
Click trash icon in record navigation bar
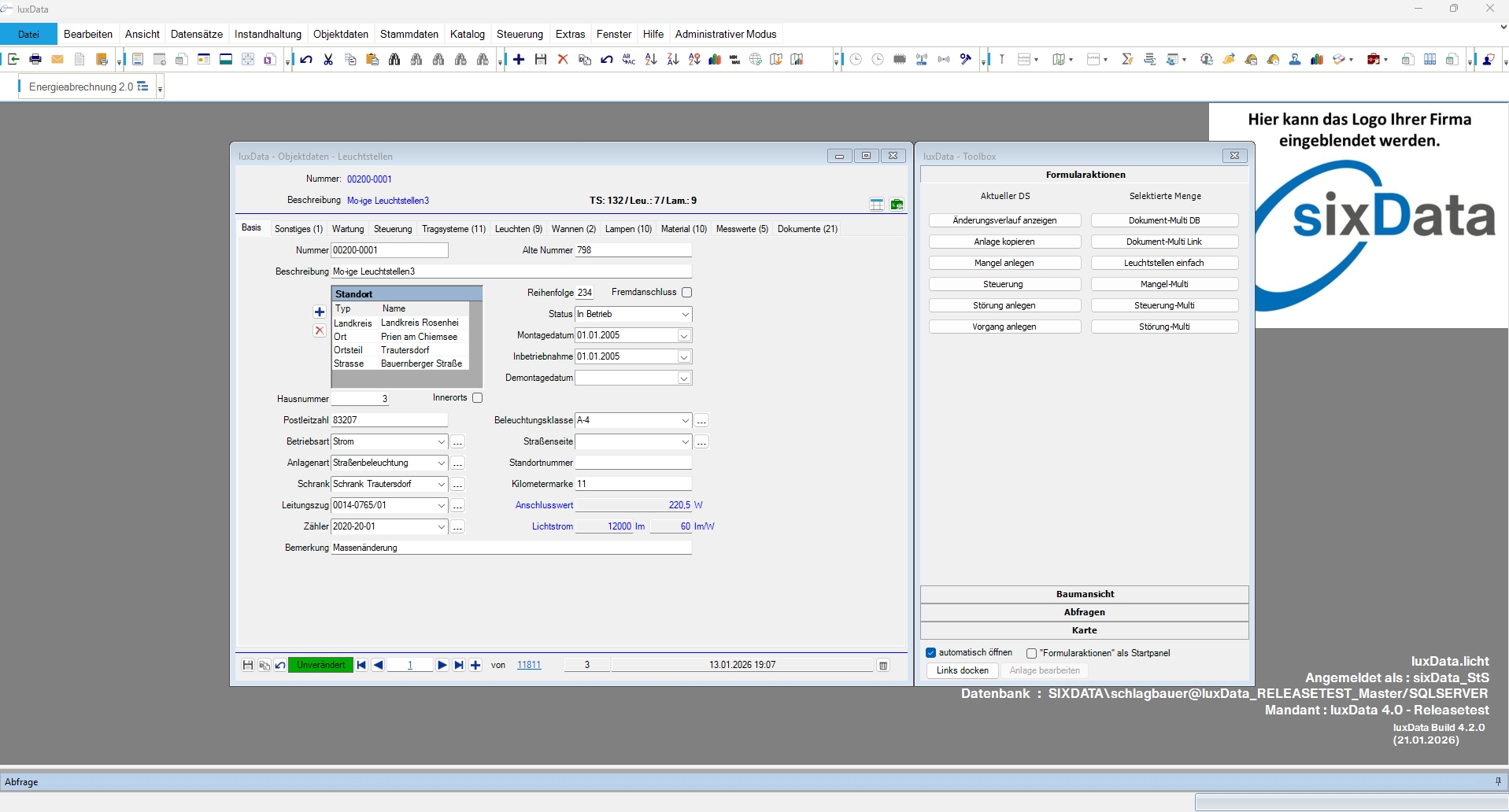coord(883,666)
